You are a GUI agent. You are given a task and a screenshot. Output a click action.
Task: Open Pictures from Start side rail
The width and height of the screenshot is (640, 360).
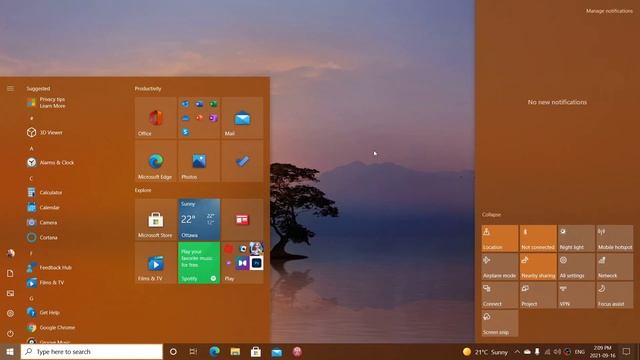[11, 293]
